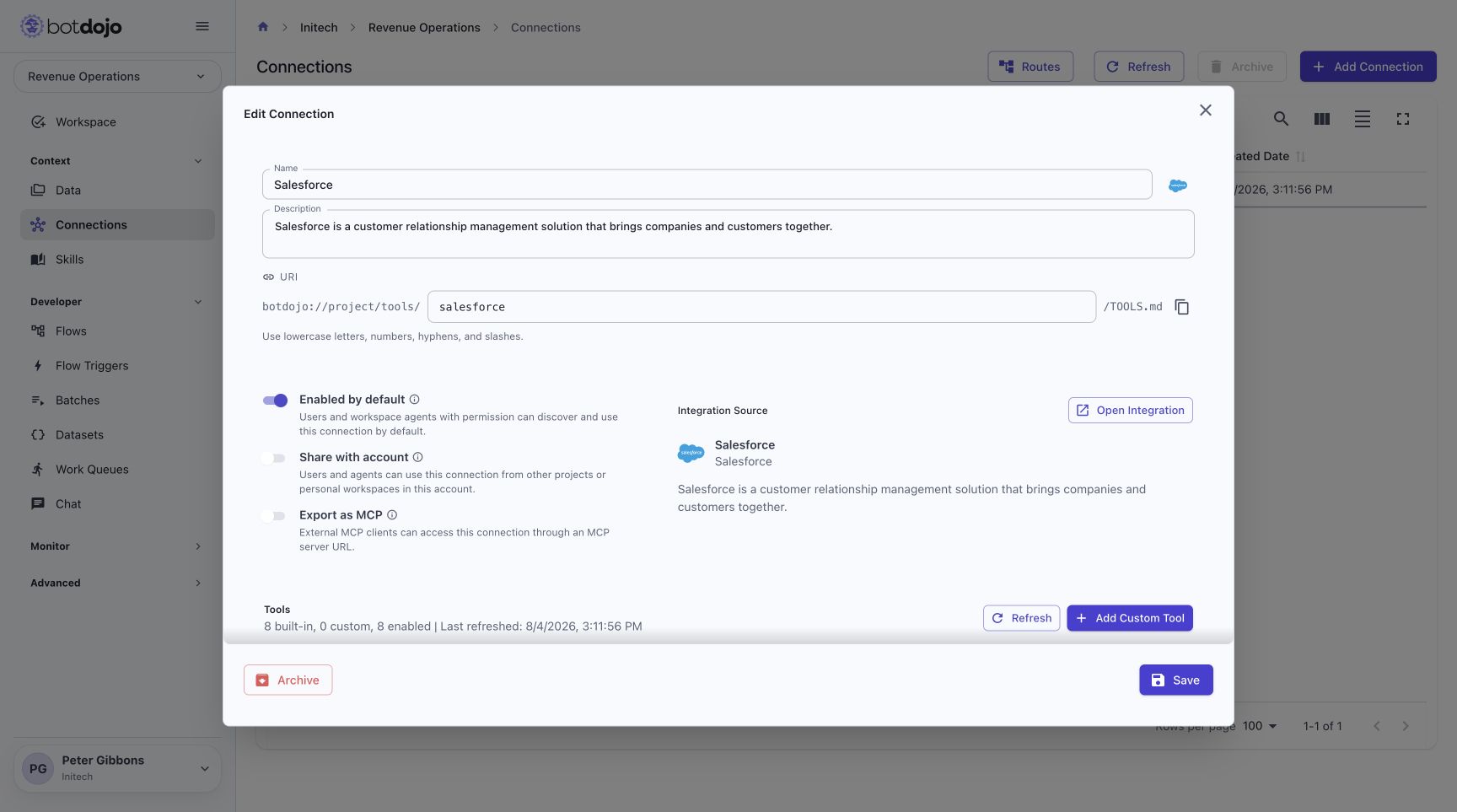Refresh the connections list in header
Image resolution: width=1457 pixels, height=812 pixels.
pyautogui.click(x=1138, y=67)
